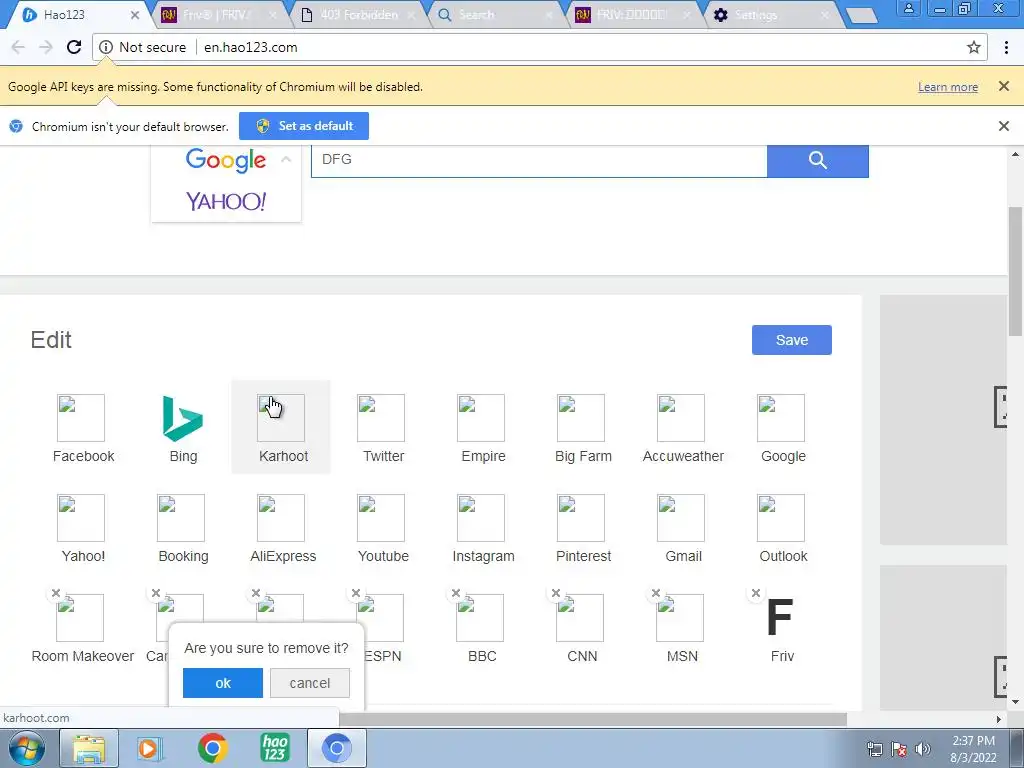
Task: Open the Big Farm shortcut tile
Action: [583, 428]
